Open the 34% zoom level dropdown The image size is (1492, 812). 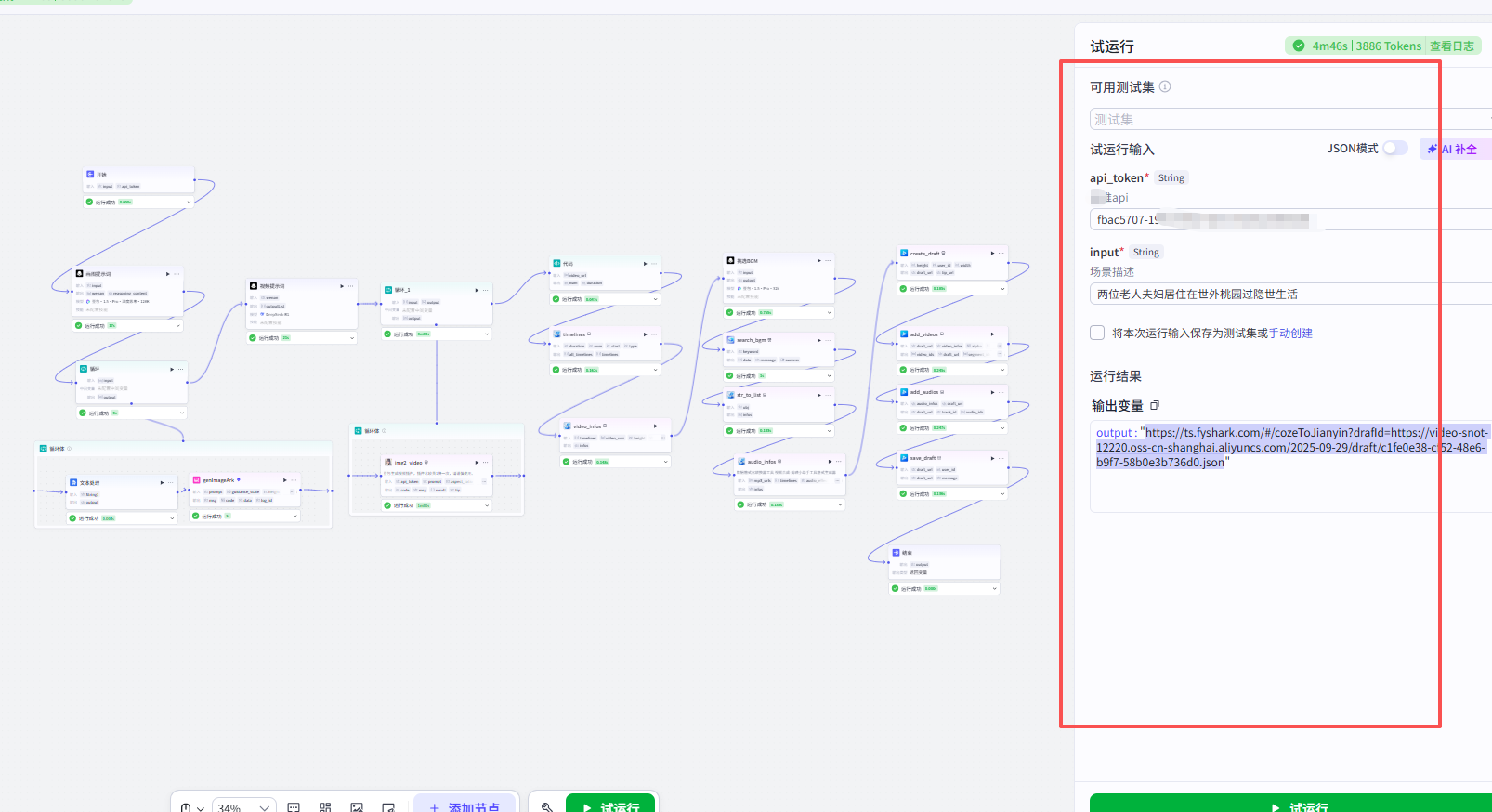[244, 807]
